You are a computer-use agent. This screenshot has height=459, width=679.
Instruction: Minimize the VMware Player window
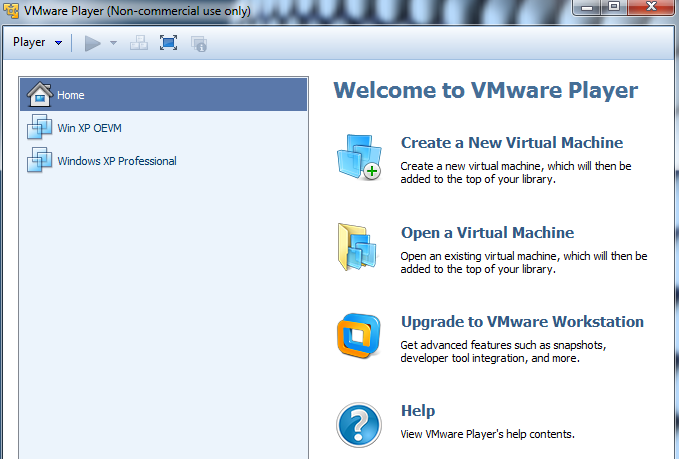tap(587, 7)
